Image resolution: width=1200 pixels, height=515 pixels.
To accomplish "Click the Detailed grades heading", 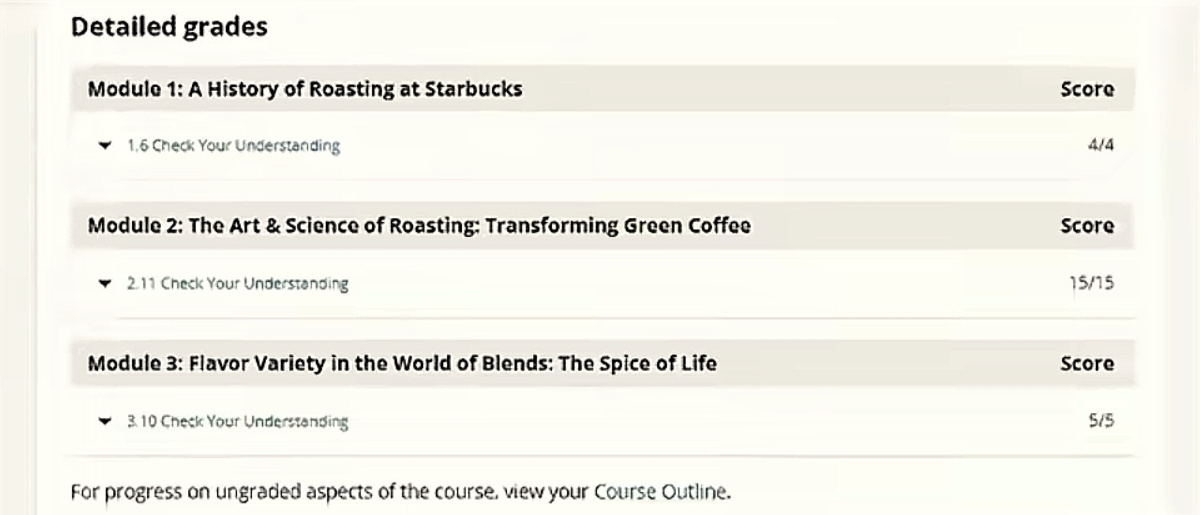I will click(x=169, y=28).
